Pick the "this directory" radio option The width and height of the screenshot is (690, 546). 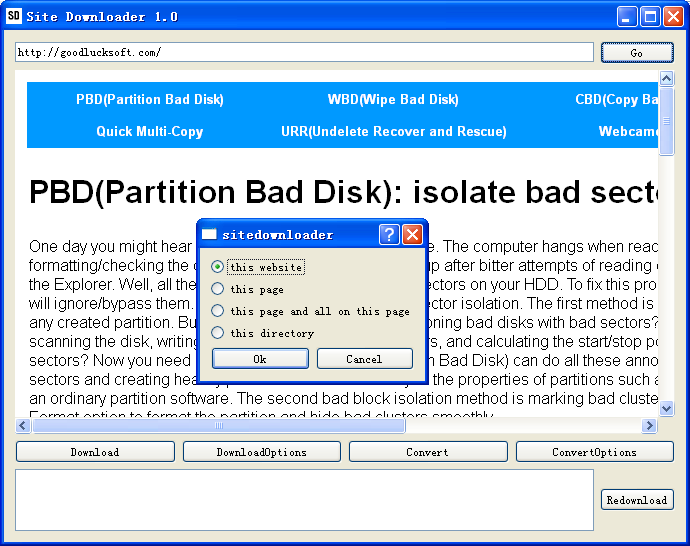[x=218, y=333]
